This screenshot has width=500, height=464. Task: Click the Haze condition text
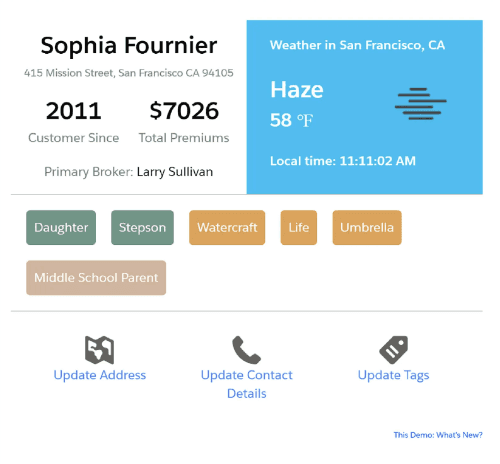(297, 90)
